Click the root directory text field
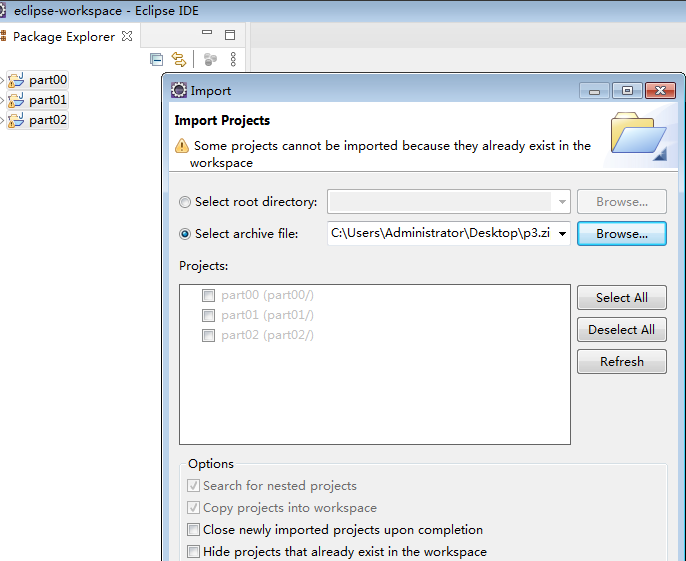This screenshot has width=686, height=561. 440,202
